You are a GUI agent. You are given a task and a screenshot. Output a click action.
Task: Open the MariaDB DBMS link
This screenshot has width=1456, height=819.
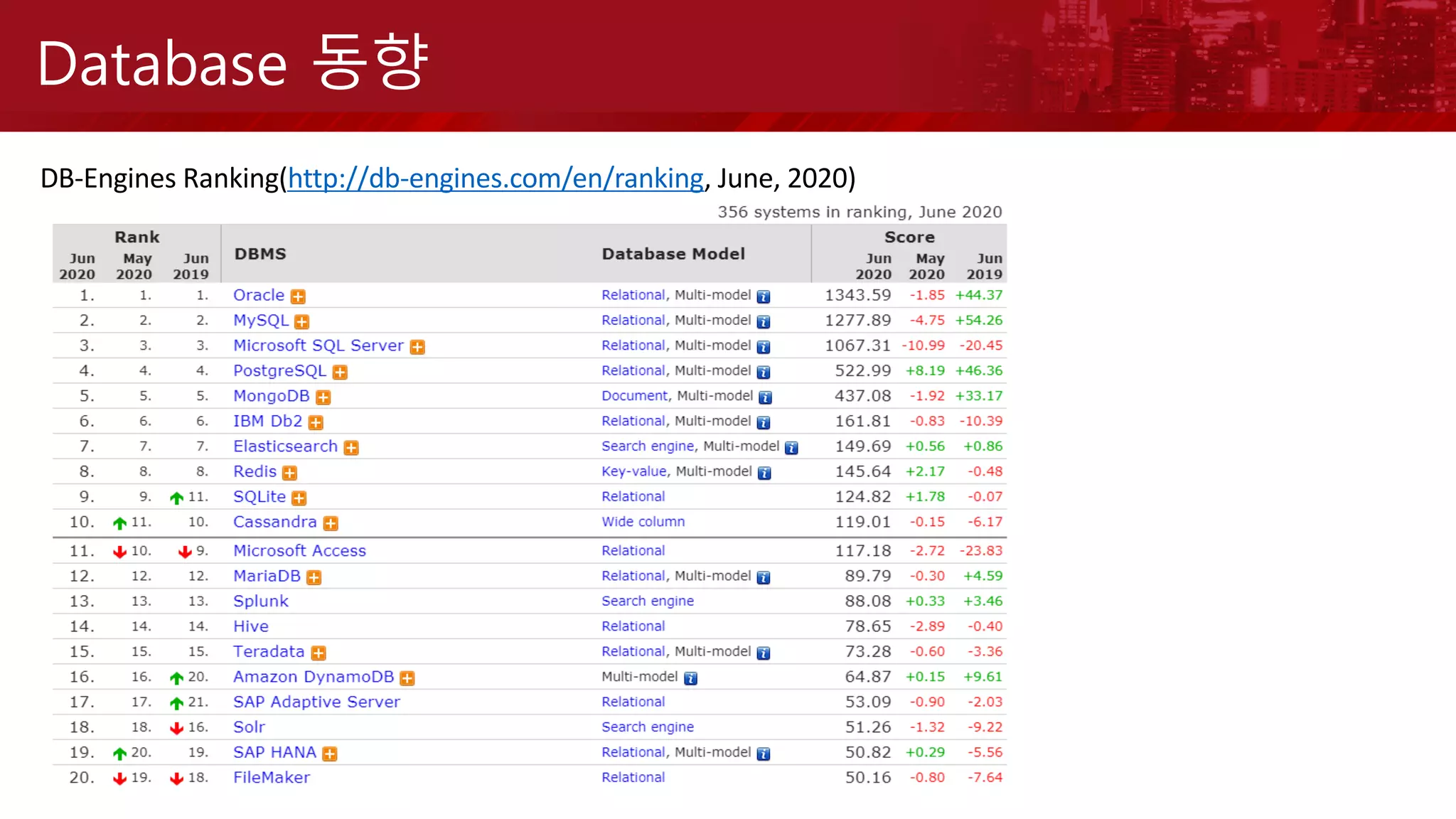[x=267, y=576]
